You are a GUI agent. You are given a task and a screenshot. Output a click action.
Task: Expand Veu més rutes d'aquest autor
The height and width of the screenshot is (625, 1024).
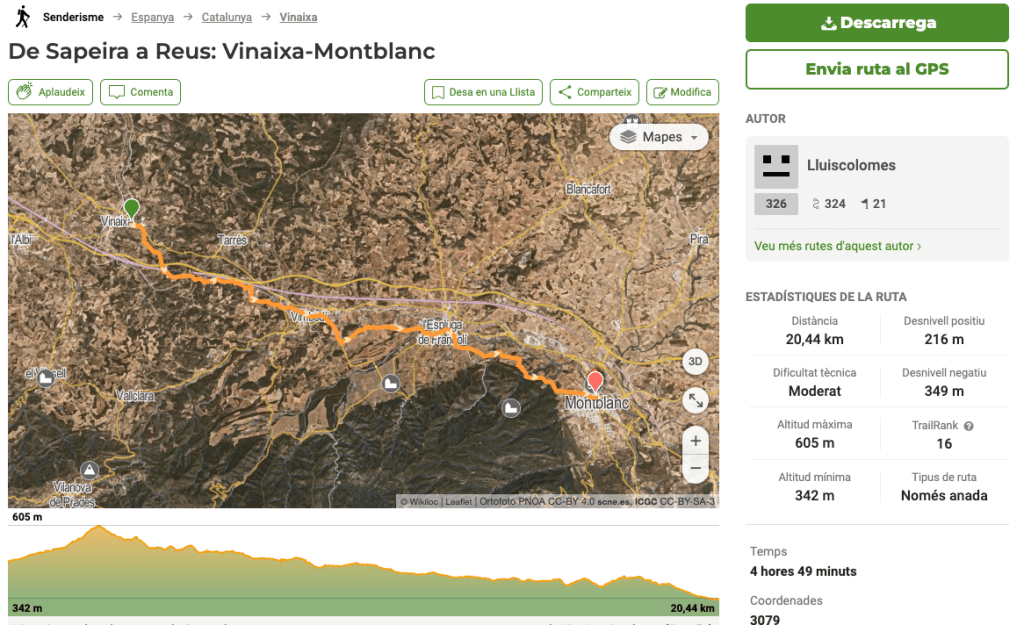click(837, 246)
